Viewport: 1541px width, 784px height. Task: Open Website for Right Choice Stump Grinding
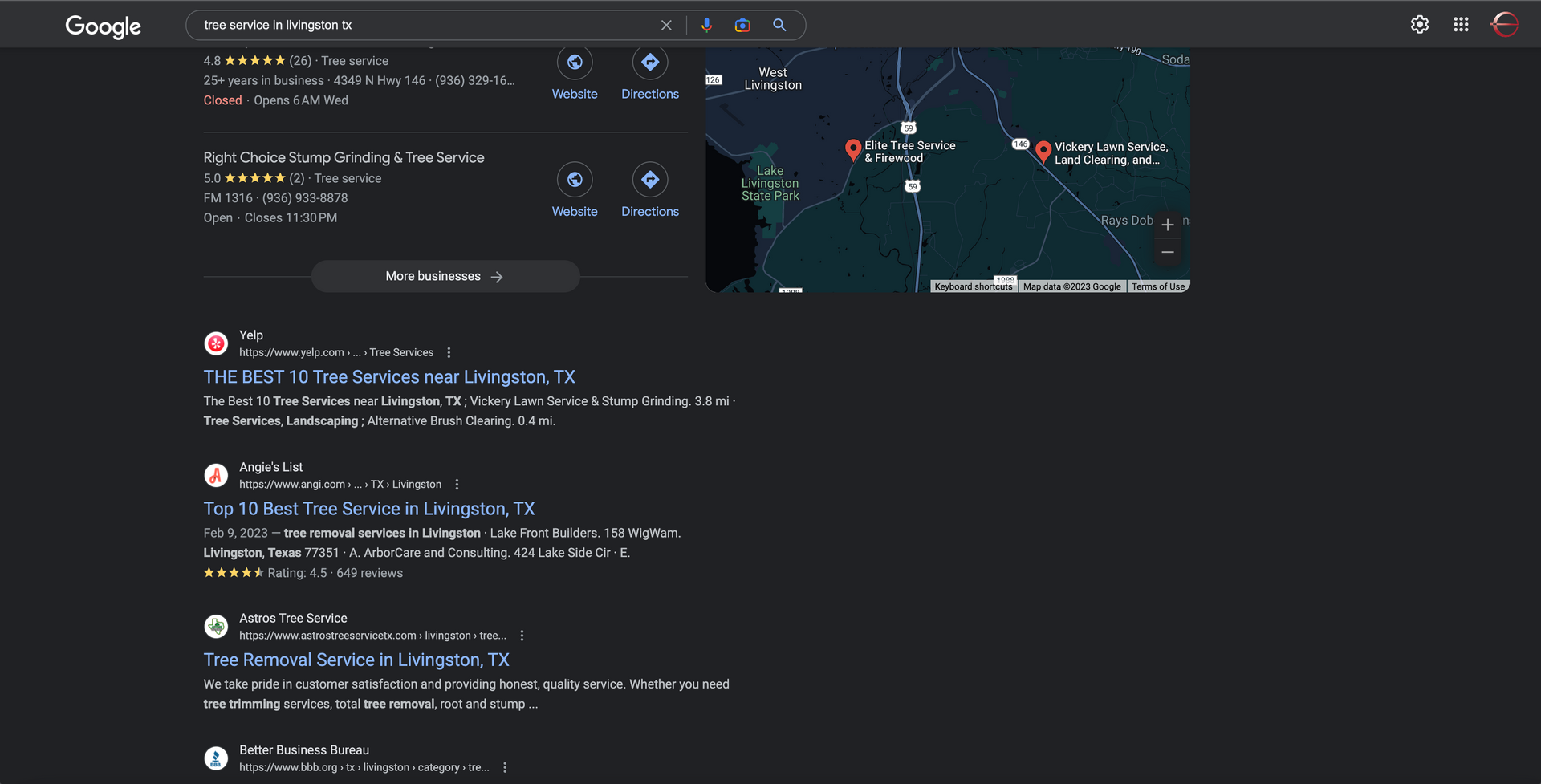[x=575, y=180]
